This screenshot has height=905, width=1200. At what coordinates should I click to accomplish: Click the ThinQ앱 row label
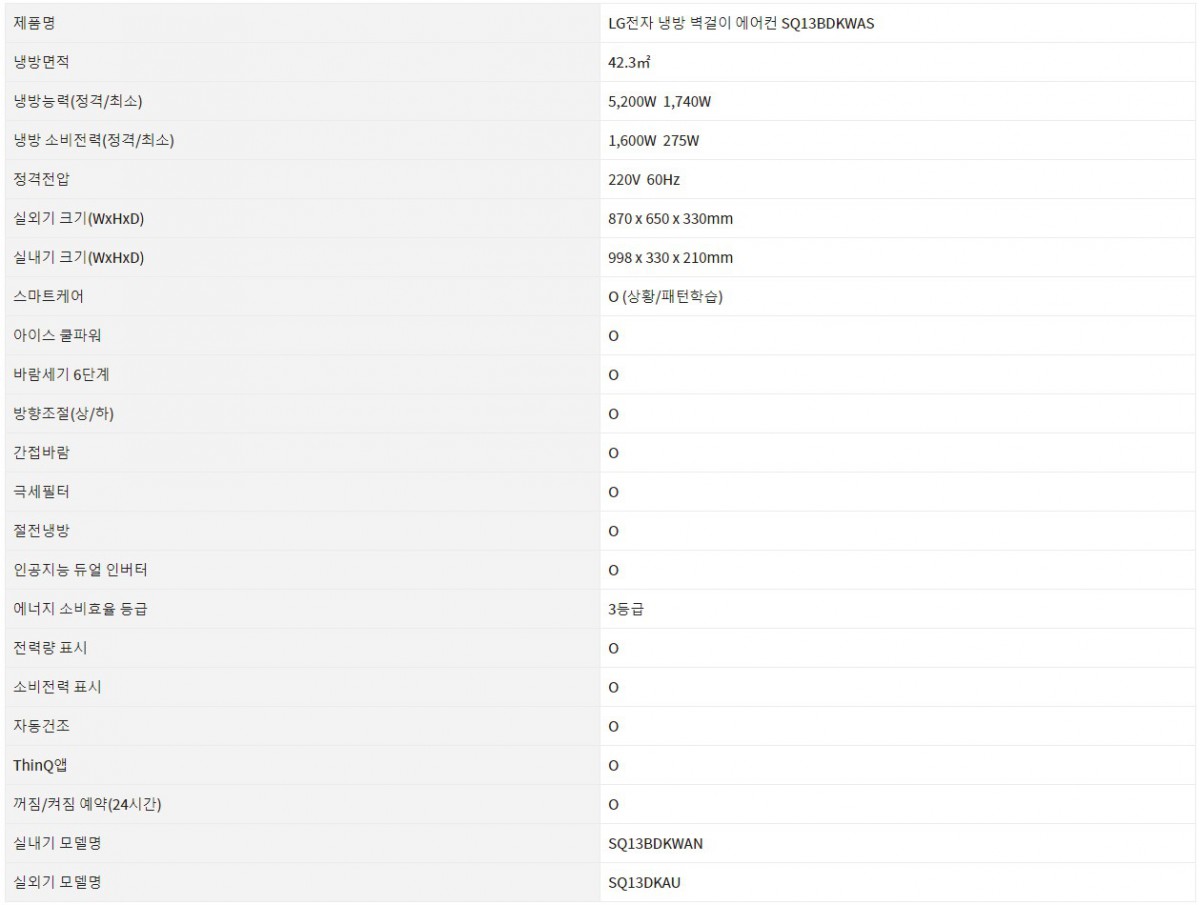42,765
